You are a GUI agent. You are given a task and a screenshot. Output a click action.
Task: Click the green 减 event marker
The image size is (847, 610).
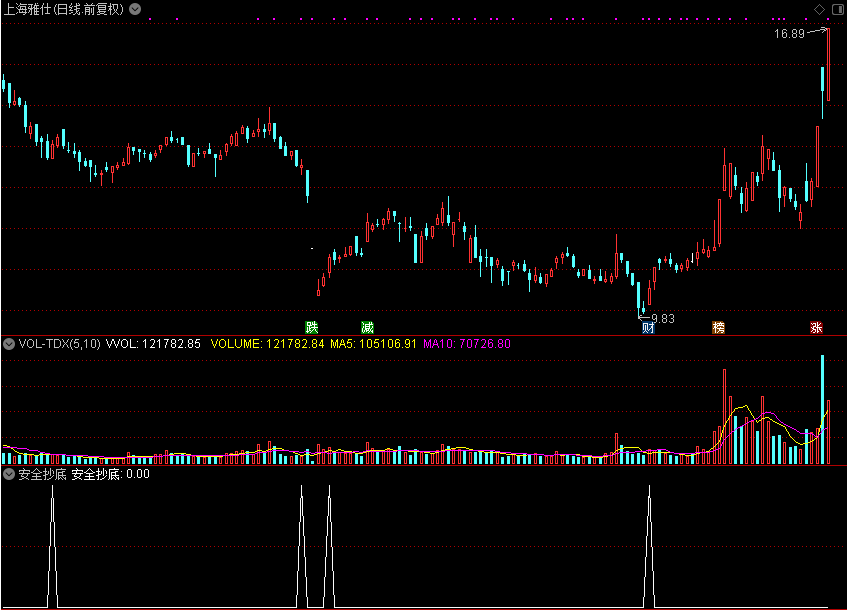coord(367,327)
